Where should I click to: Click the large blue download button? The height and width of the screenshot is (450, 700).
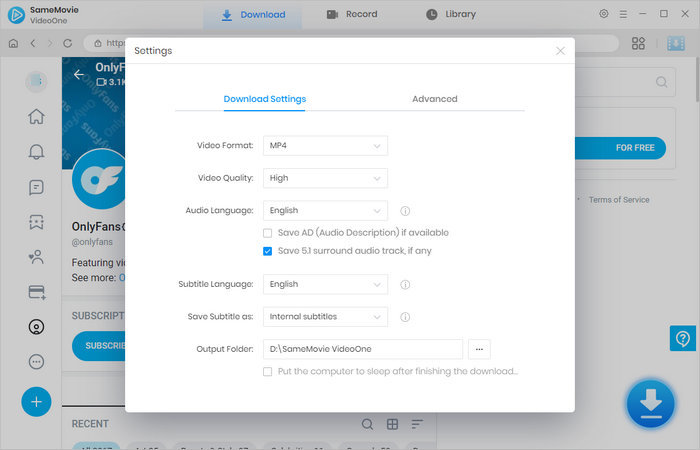(x=650, y=404)
